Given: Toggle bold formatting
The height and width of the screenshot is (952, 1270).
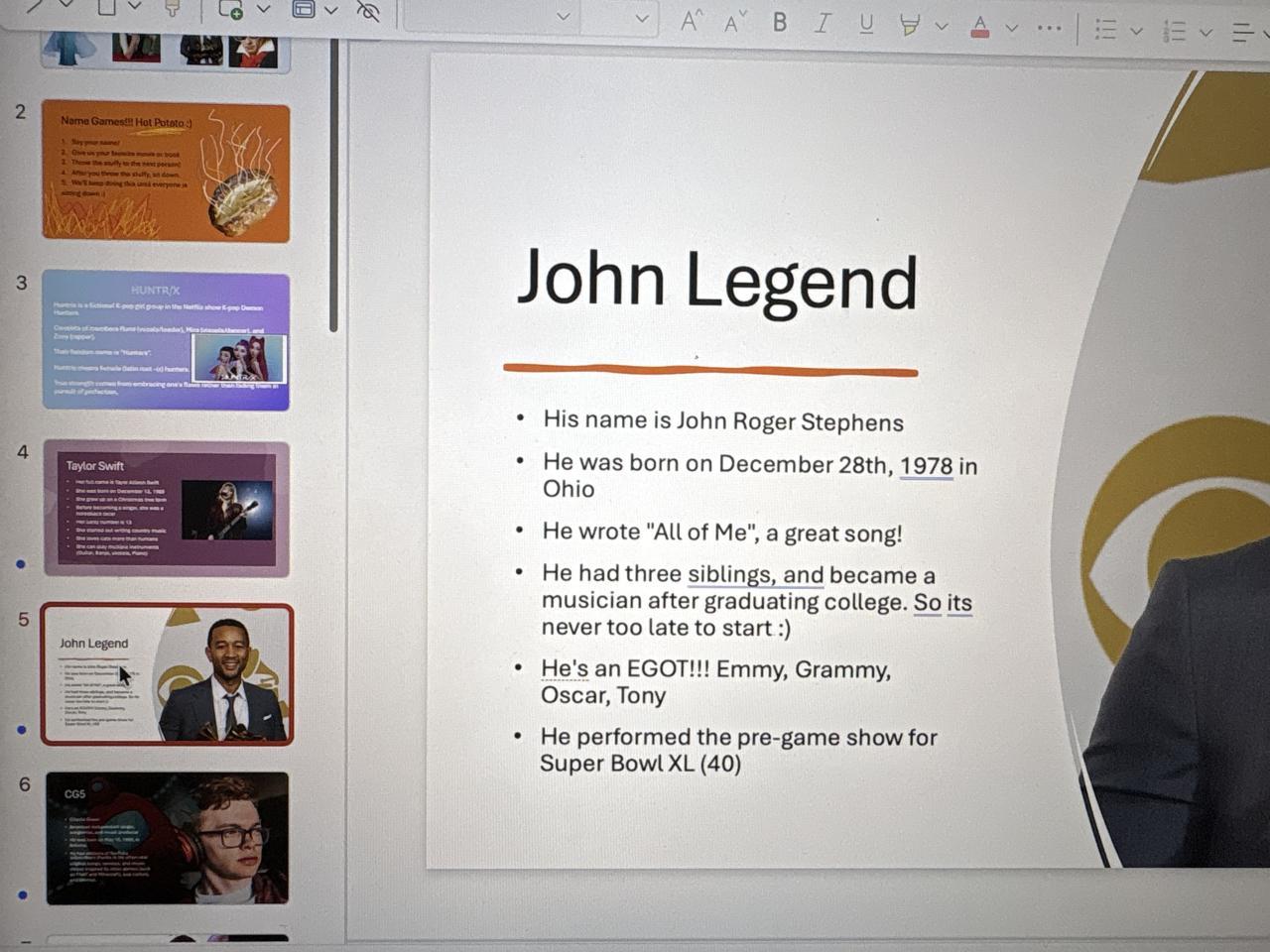Looking at the screenshot, I should [x=780, y=22].
